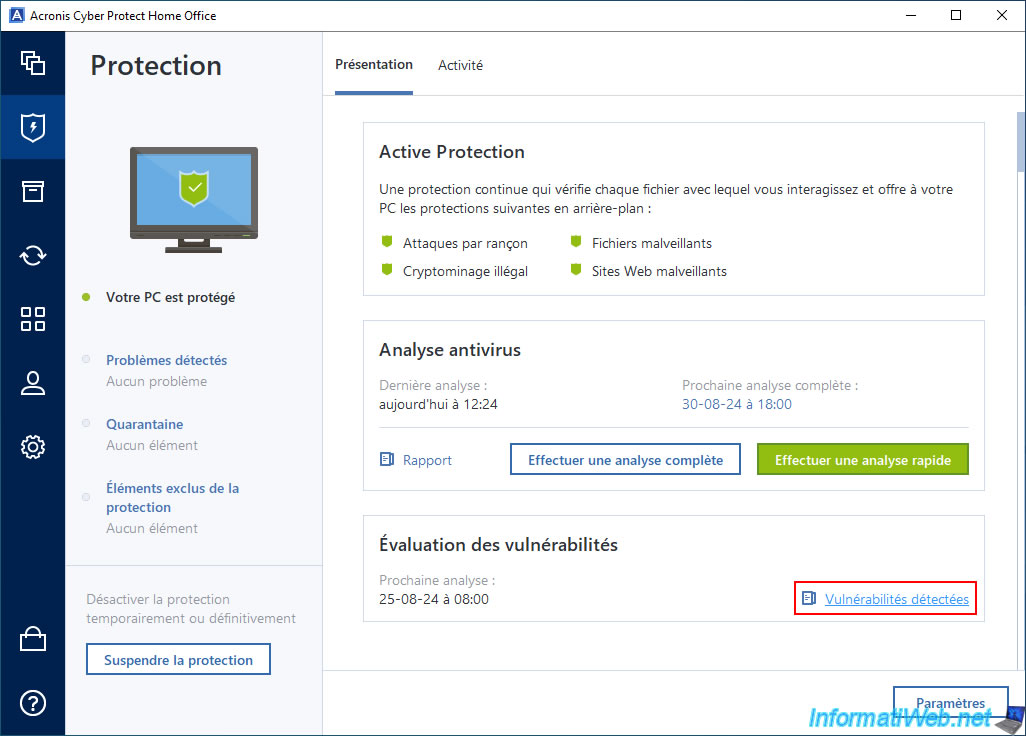
Task: Click Suspendre la protection button
Action: pos(178,660)
